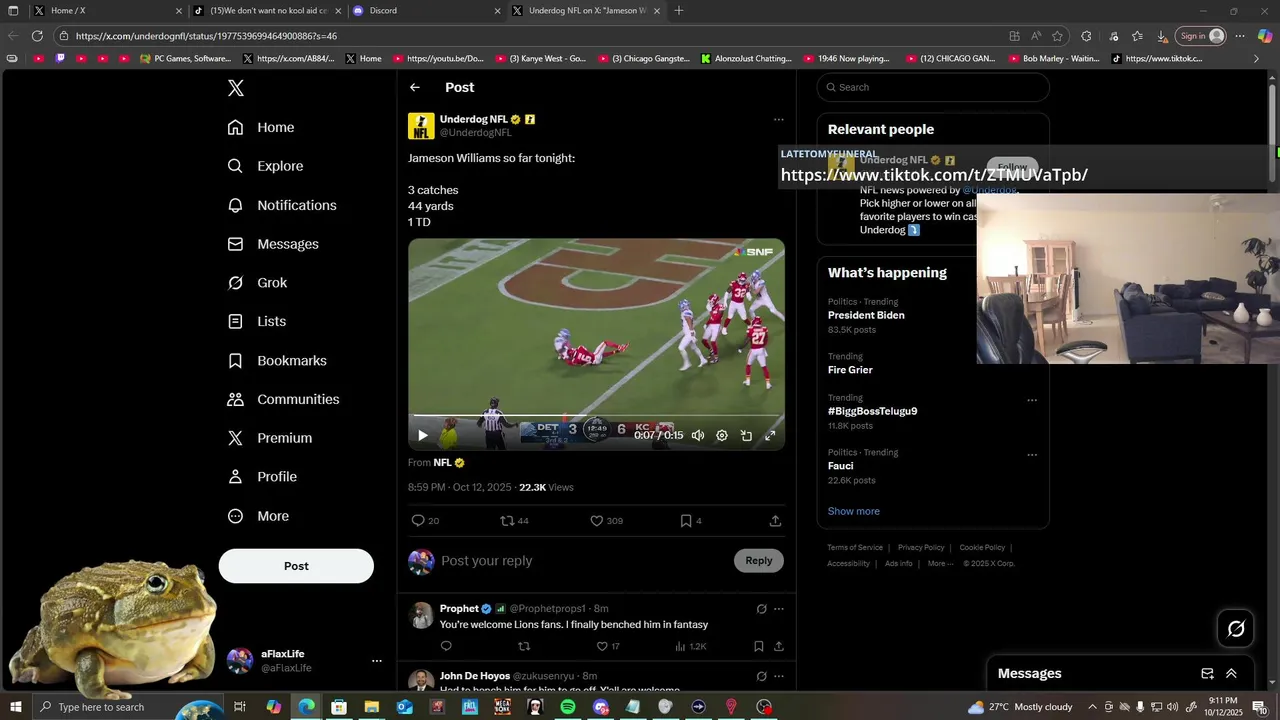
Task: Open options menu on Underdog NFL post
Action: (x=778, y=120)
